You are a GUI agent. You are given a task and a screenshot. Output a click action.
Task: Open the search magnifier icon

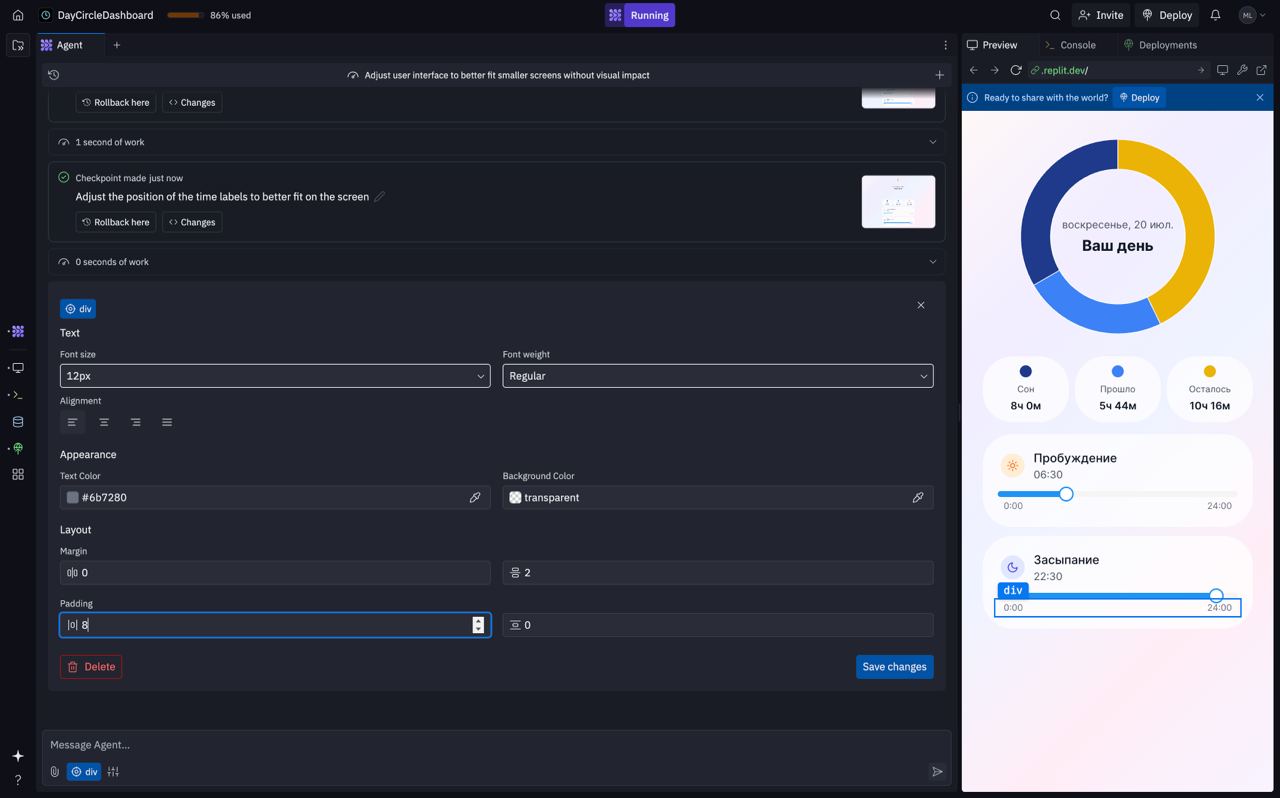click(x=1055, y=15)
